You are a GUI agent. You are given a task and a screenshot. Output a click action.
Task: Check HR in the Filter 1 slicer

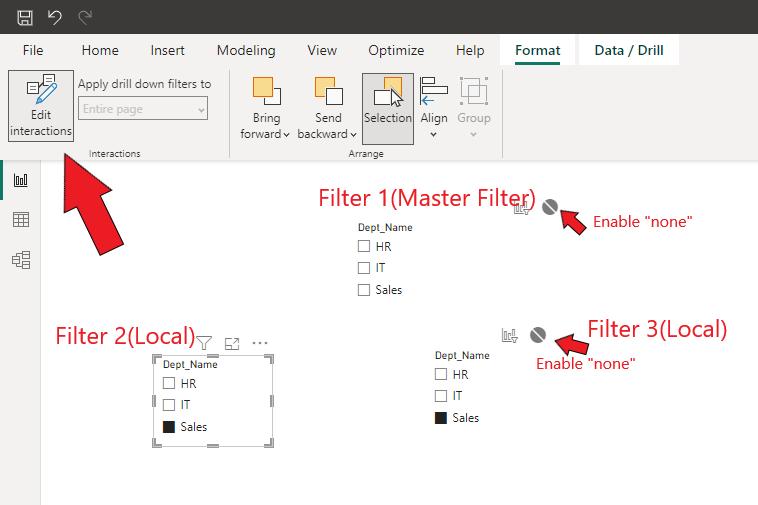coord(364,246)
